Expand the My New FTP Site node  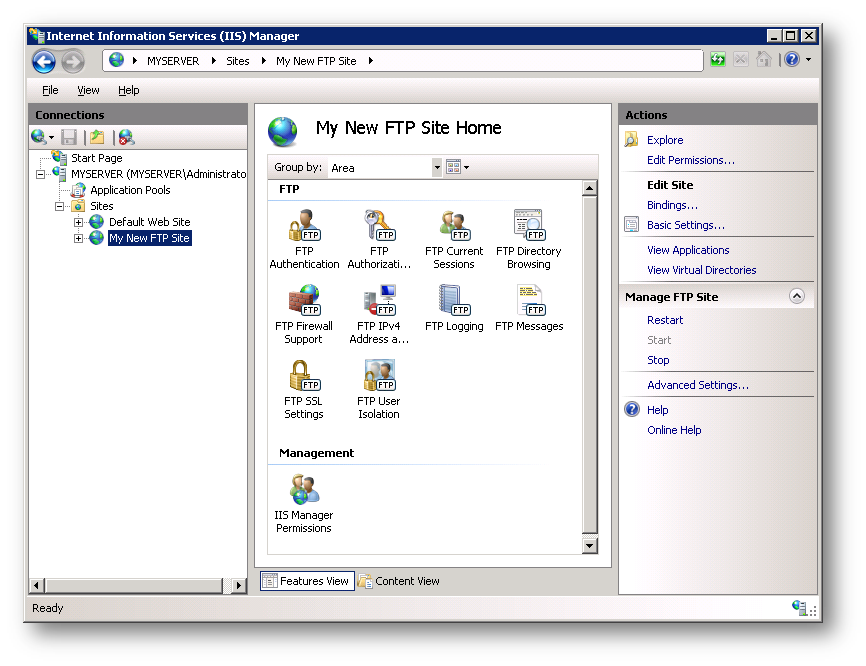78,239
